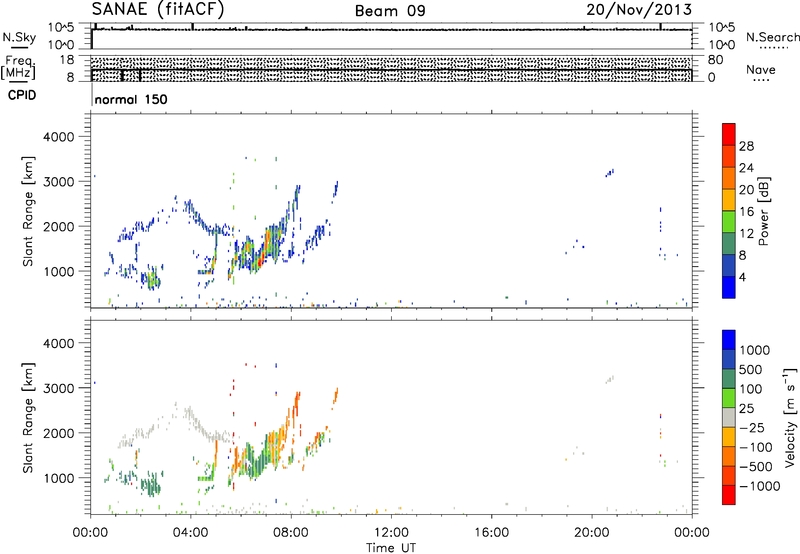Click the 1000 velocity colorbar value
800x554 pixels.
point(754,350)
